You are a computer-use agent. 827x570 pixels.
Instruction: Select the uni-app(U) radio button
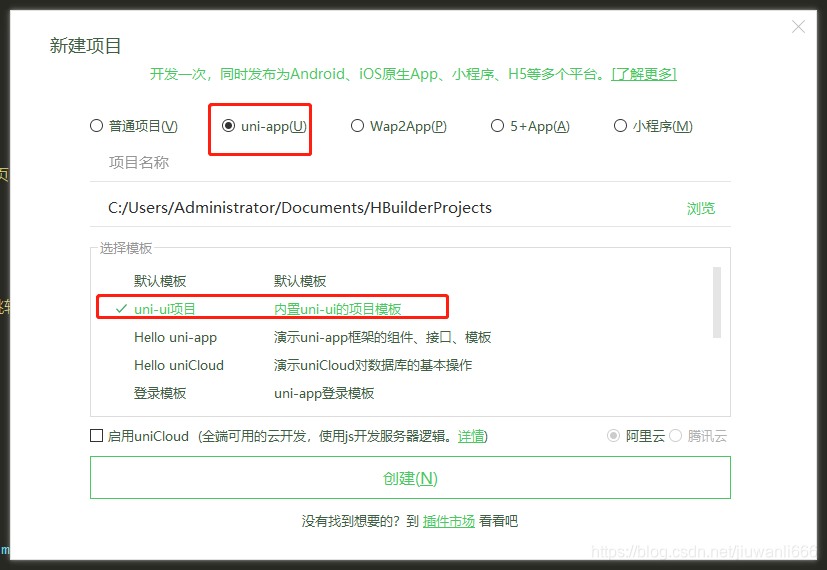tap(228, 126)
